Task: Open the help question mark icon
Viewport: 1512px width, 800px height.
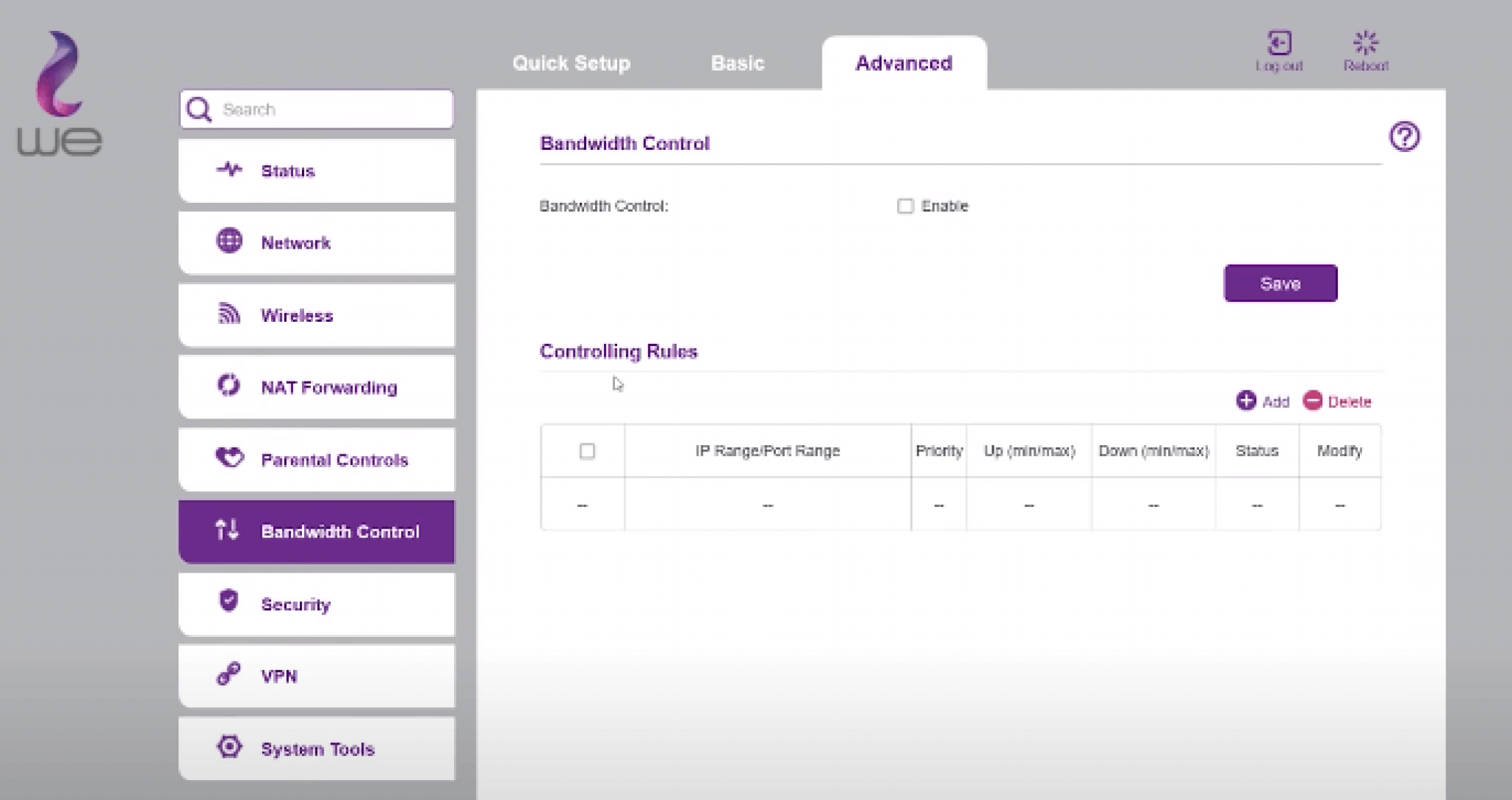Action: click(x=1403, y=137)
